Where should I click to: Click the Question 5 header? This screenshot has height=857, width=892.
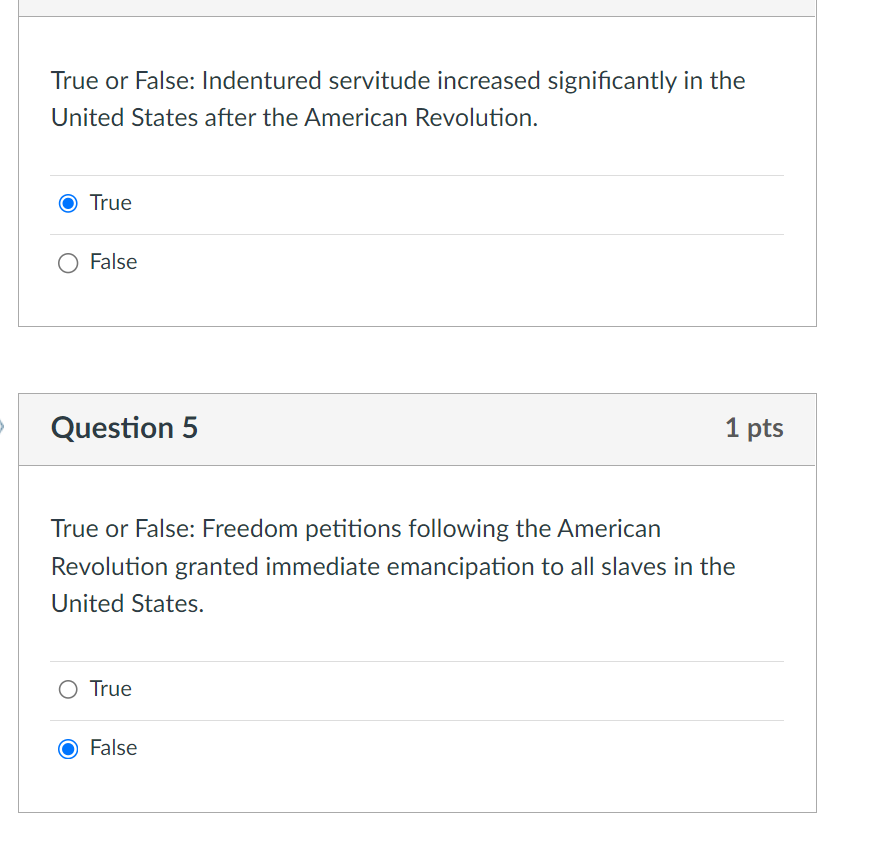click(x=124, y=428)
